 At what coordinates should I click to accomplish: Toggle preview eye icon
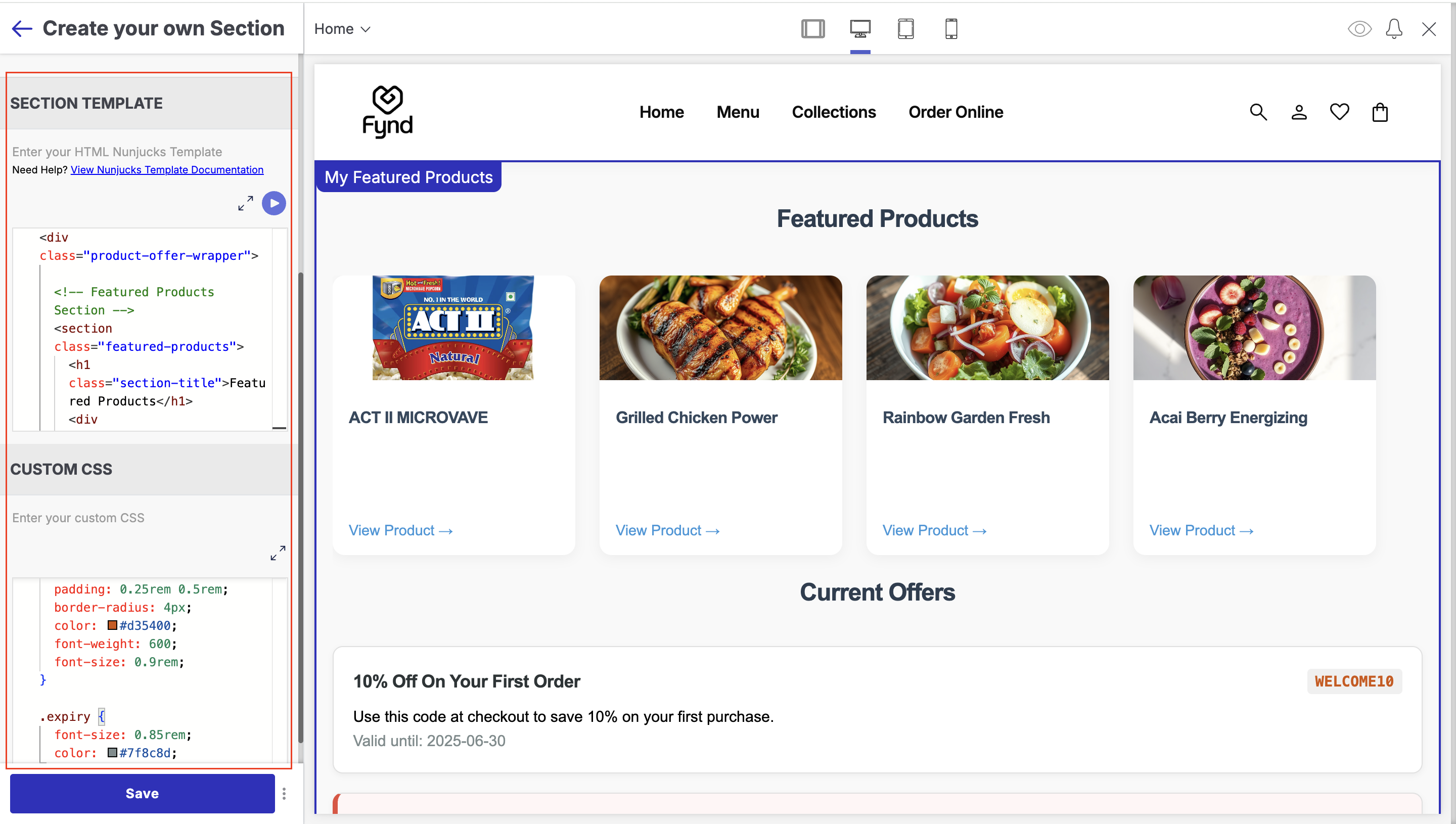(1359, 28)
